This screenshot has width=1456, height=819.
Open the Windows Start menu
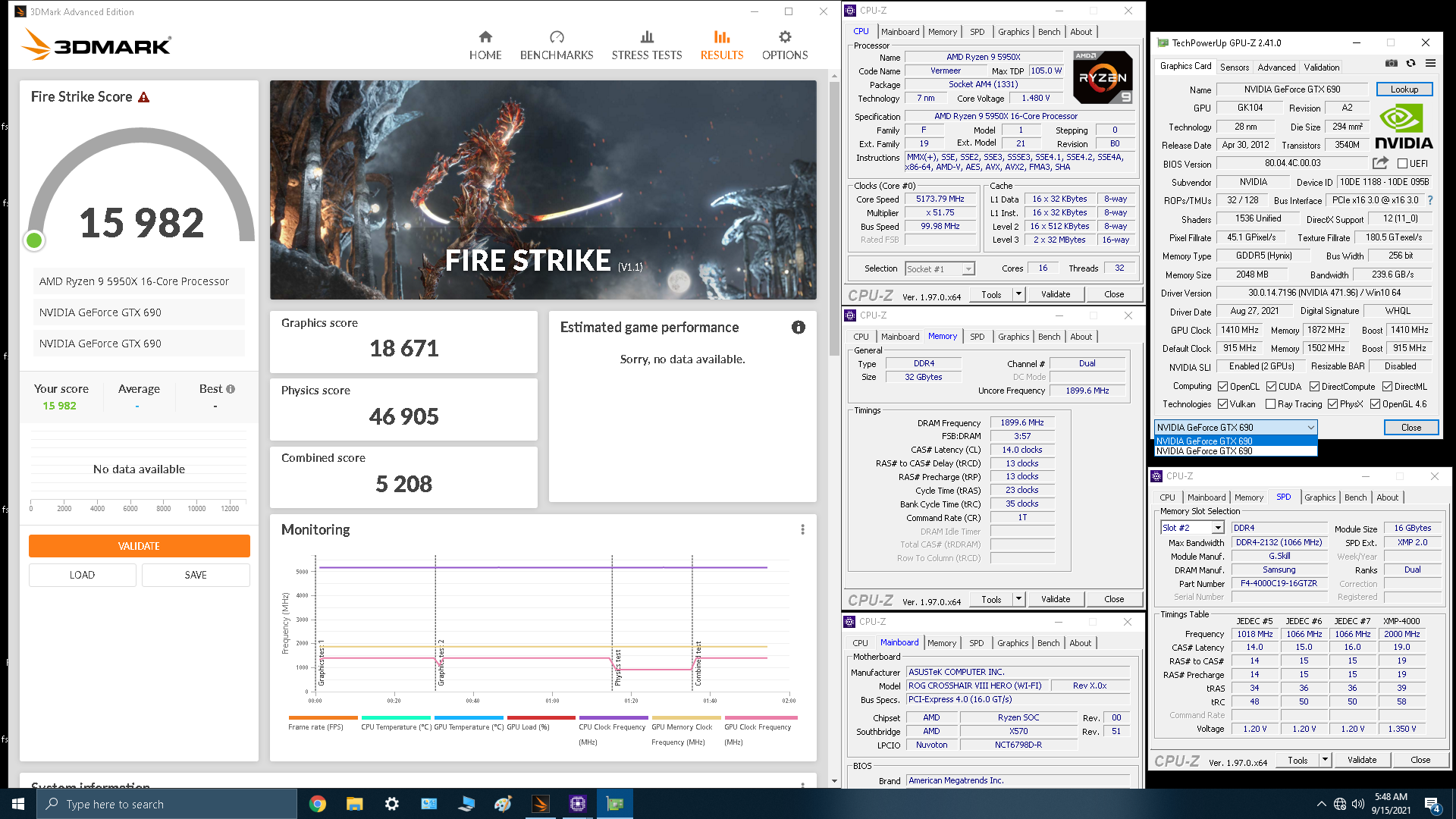point(18,804)
